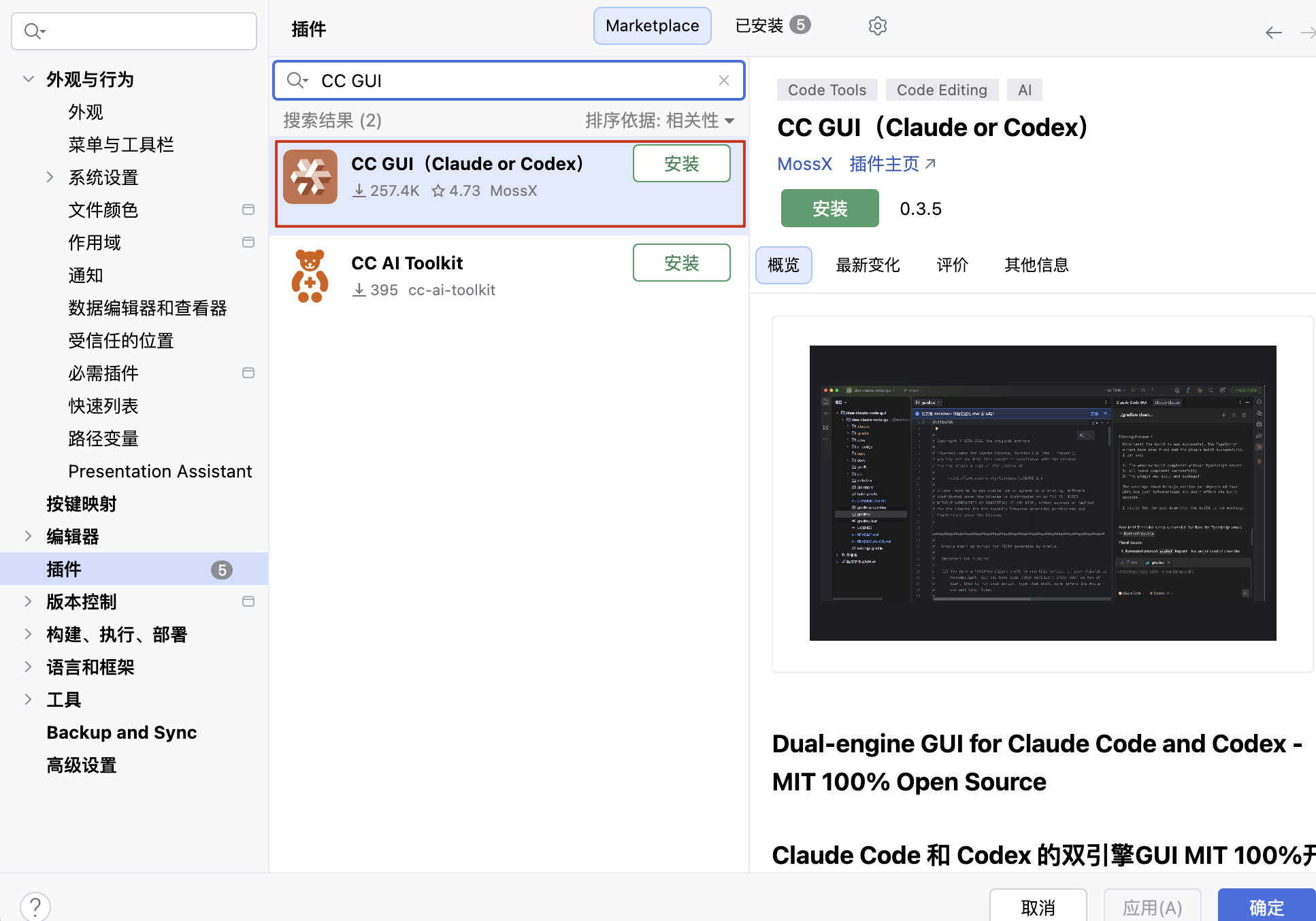Select 作用域 settings page
This screenshot has width=1316, height=921.
[x=95, y=242]
